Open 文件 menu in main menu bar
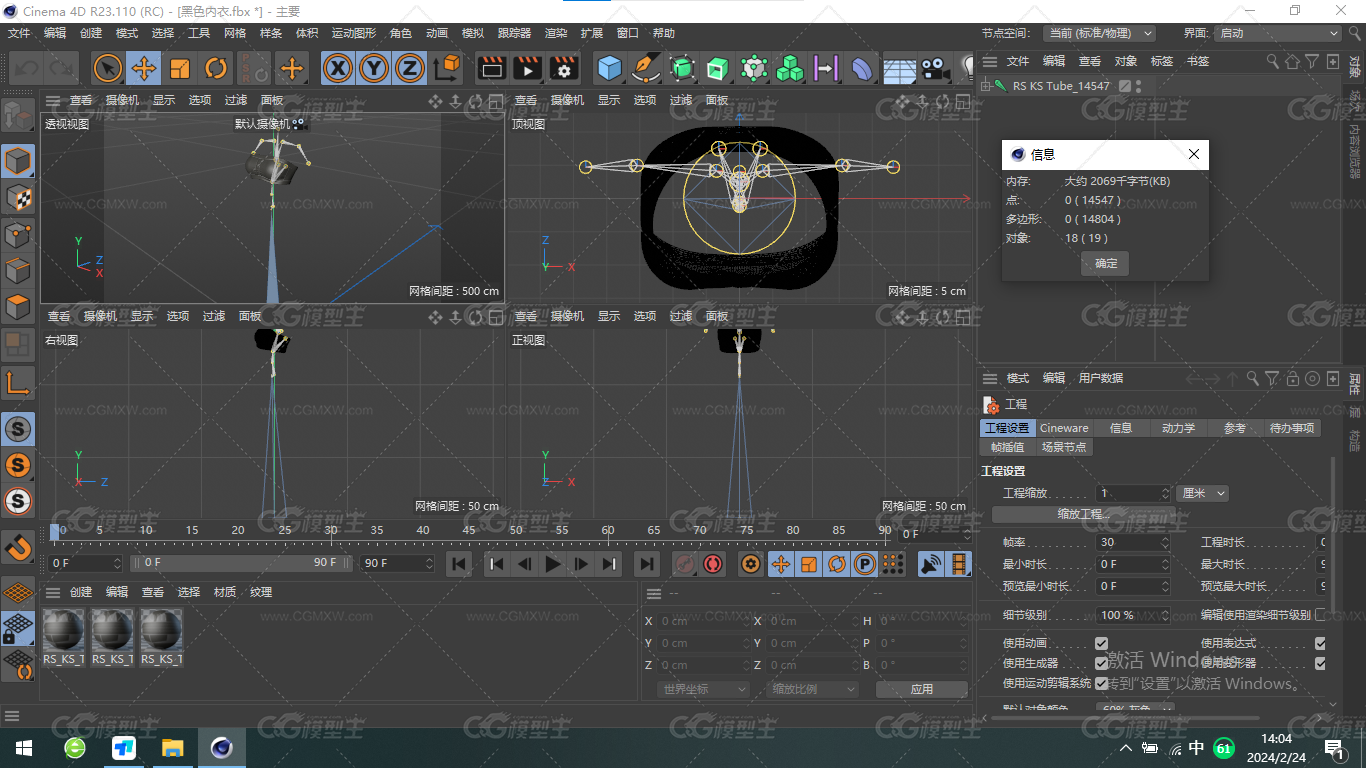1366x768 pixels. pos(19,33)
